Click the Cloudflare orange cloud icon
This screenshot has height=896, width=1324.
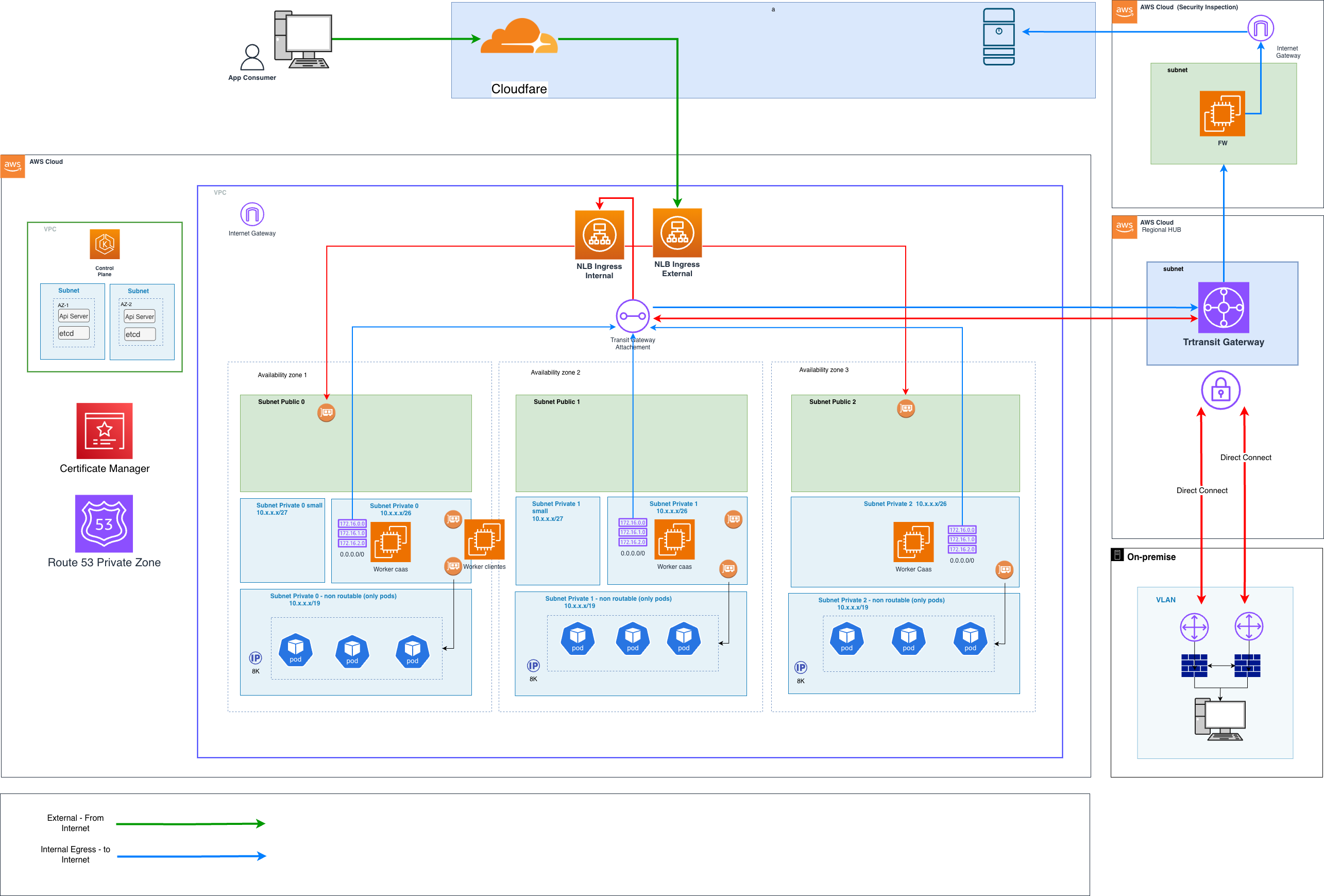(x=519, y=36)
